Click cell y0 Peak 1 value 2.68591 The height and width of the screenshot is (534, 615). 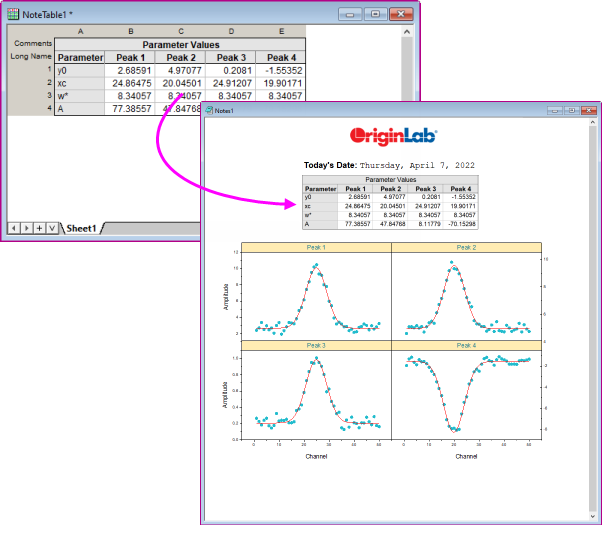click(x=130, y=70)
